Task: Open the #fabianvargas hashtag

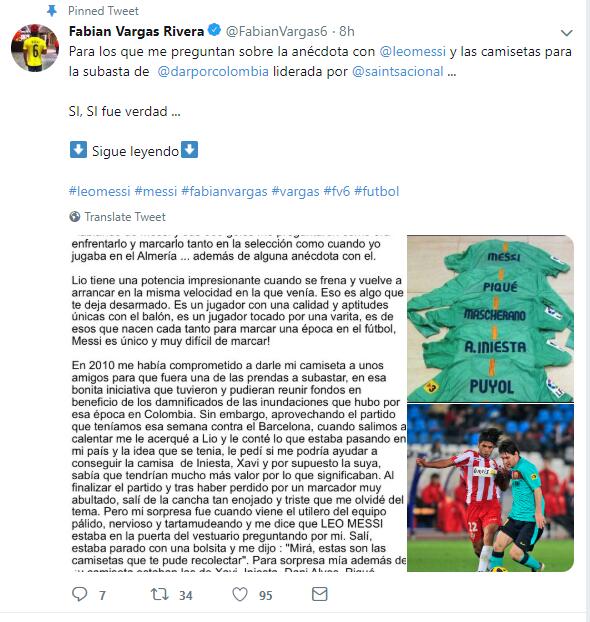Action: pos(224,191)
